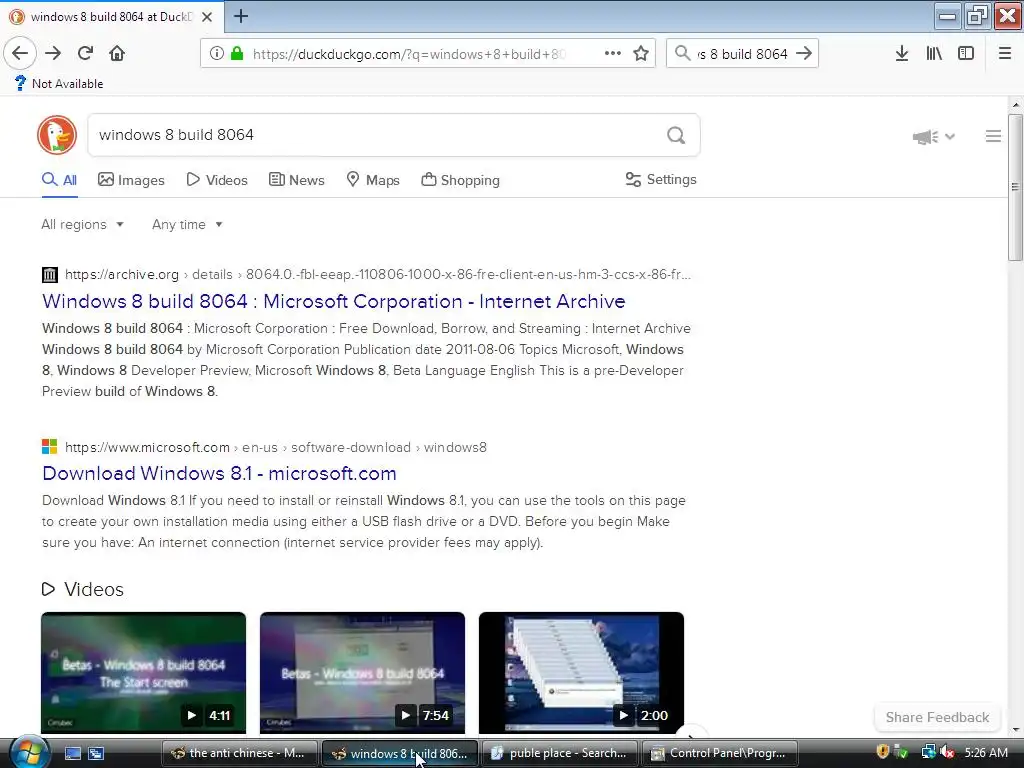Open DuckDuckGo megaphone announcements dropdown
The height and width of the screenshot is (768, 1024).
934,136
